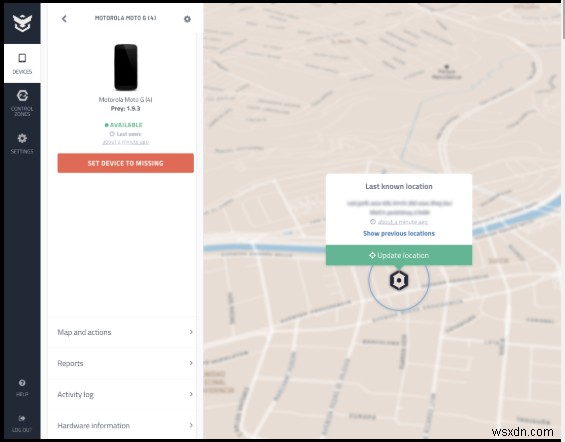Click the map popup 'about a minute ago' link
This screenshot has width=565, height=442.
tap(402, 222)
